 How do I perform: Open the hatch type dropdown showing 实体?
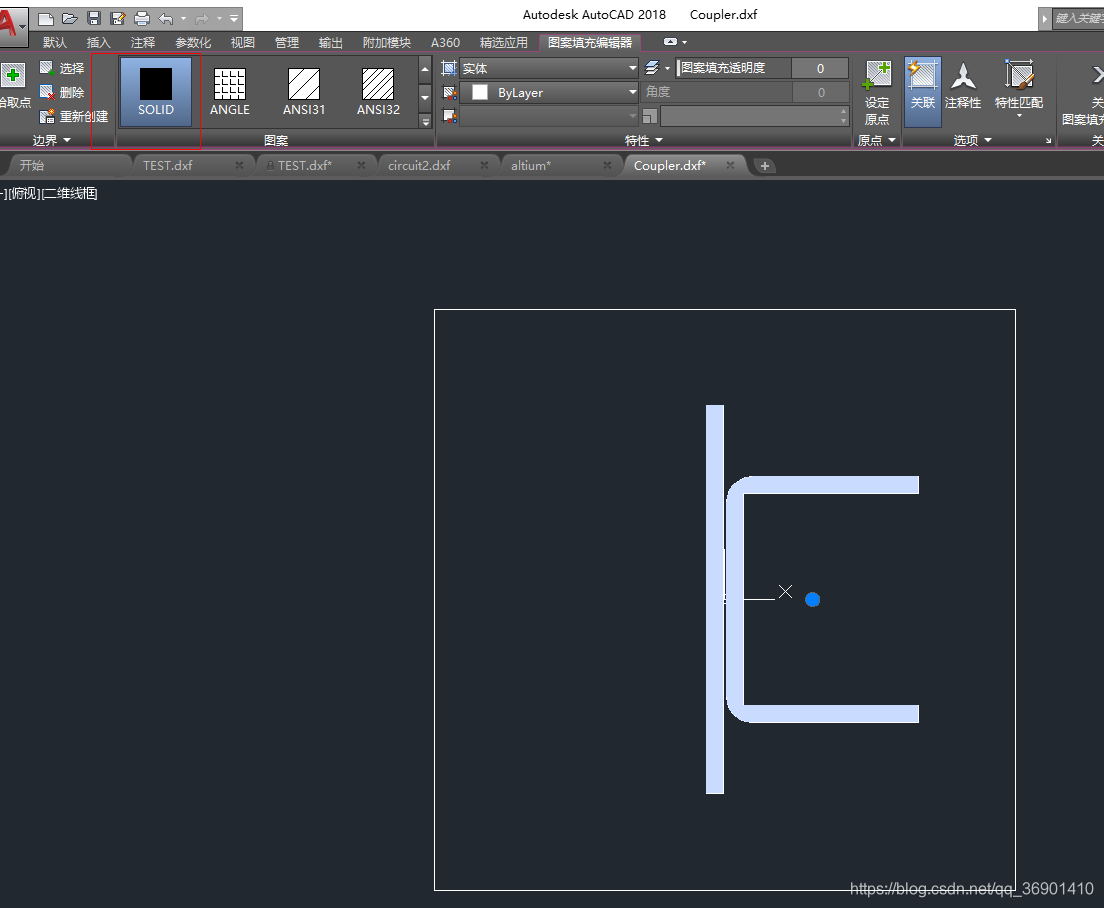(x=548, y=69)
